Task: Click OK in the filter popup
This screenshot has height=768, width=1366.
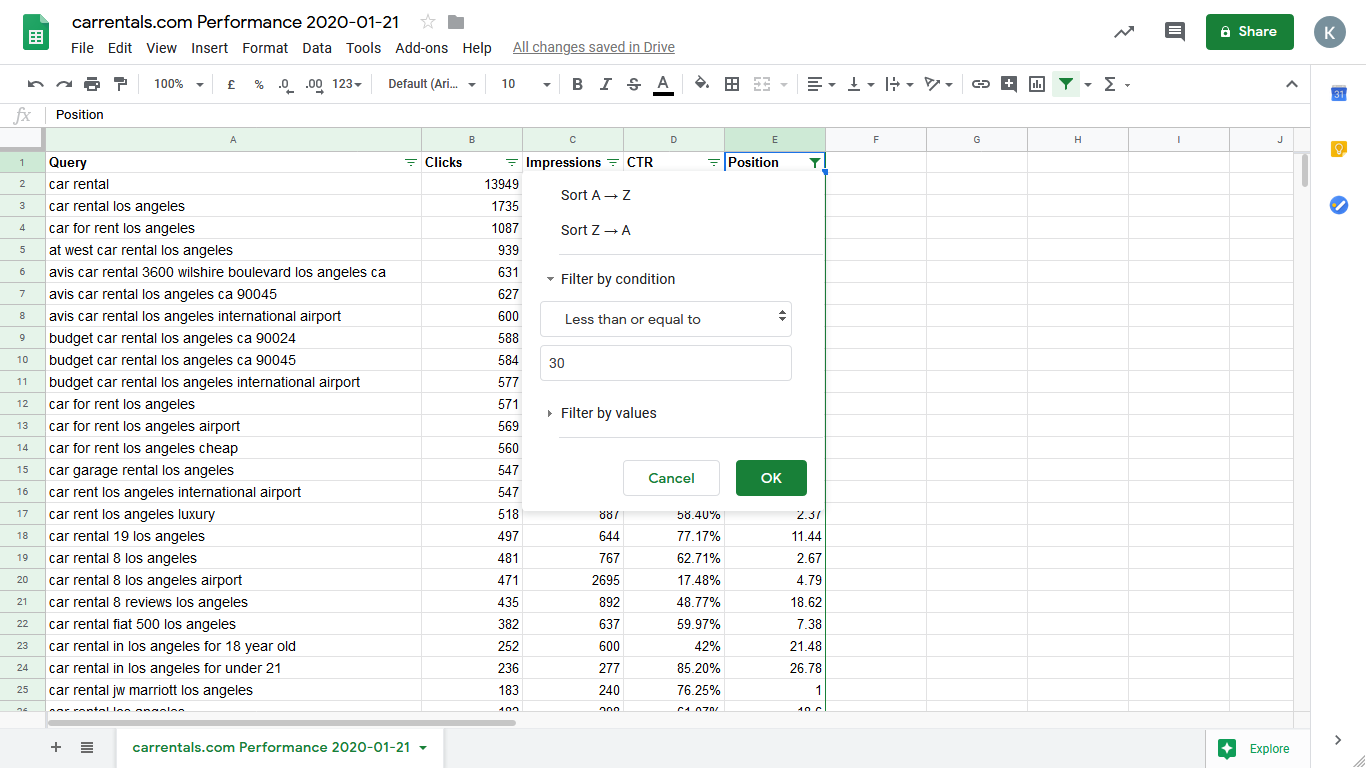Action: 771,478
